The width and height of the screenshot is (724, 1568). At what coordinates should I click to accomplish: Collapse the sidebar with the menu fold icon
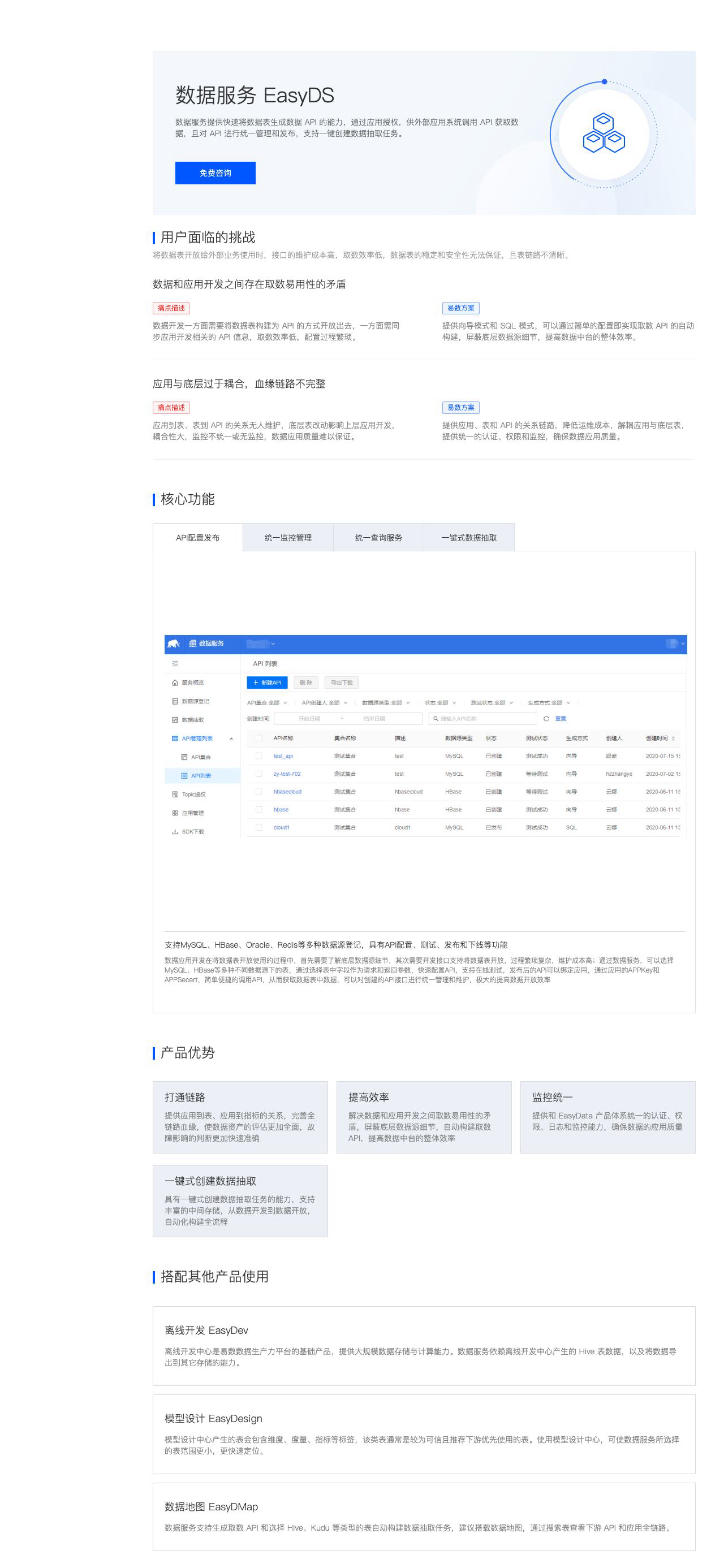pos(175,663)
